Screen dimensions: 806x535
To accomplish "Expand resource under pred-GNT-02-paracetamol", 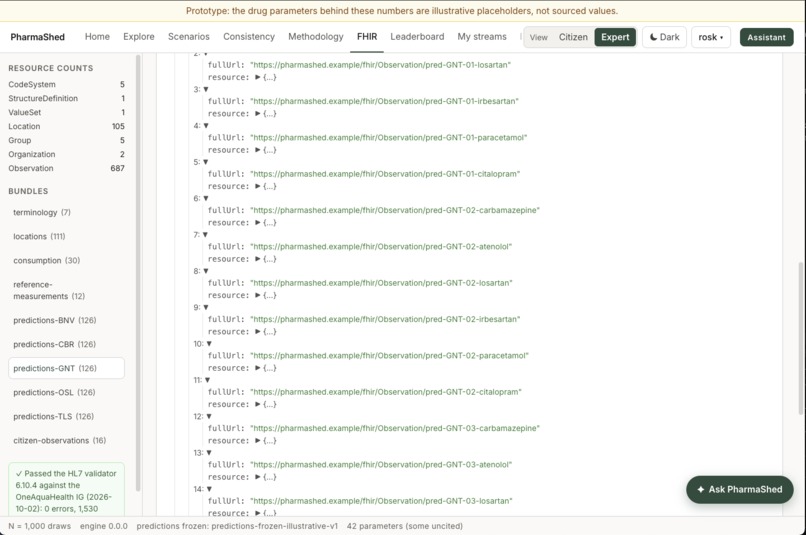I will pyautogui.click(x=258, y=368).
